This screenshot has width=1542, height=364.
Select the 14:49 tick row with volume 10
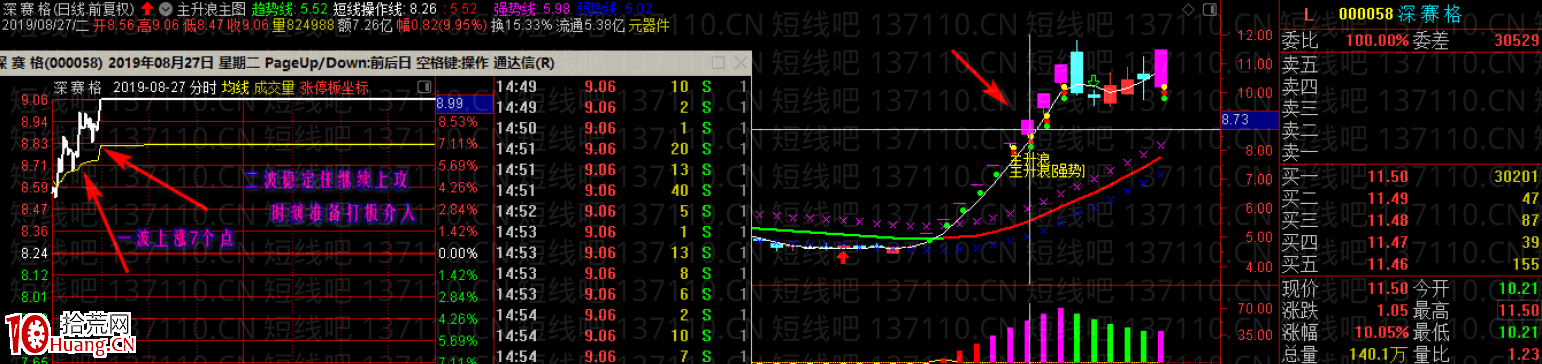[621, 87]
